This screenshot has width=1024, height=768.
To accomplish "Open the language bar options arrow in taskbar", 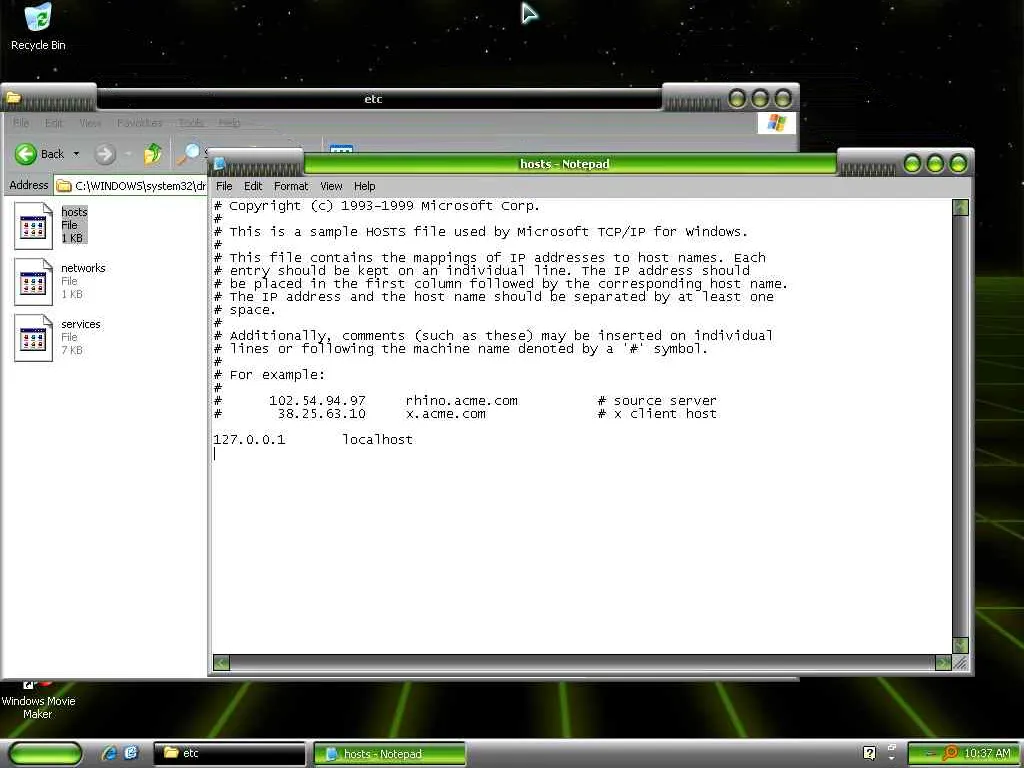I will (892, 758).
